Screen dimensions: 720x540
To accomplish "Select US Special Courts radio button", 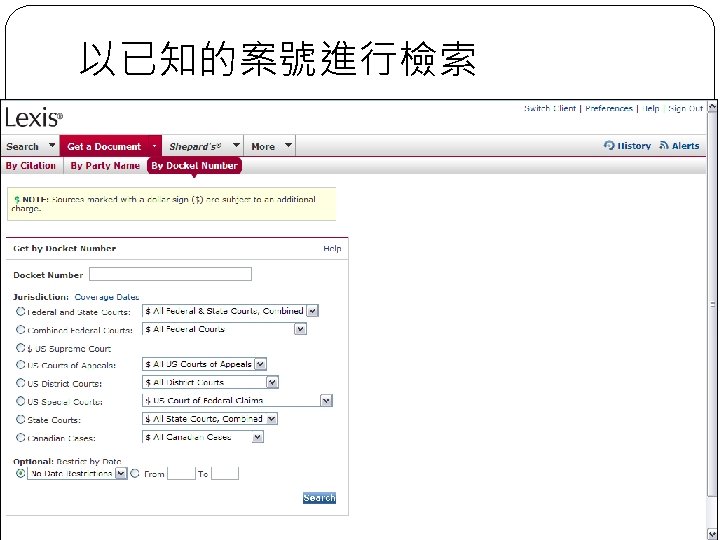I will (x=20, y=401).
